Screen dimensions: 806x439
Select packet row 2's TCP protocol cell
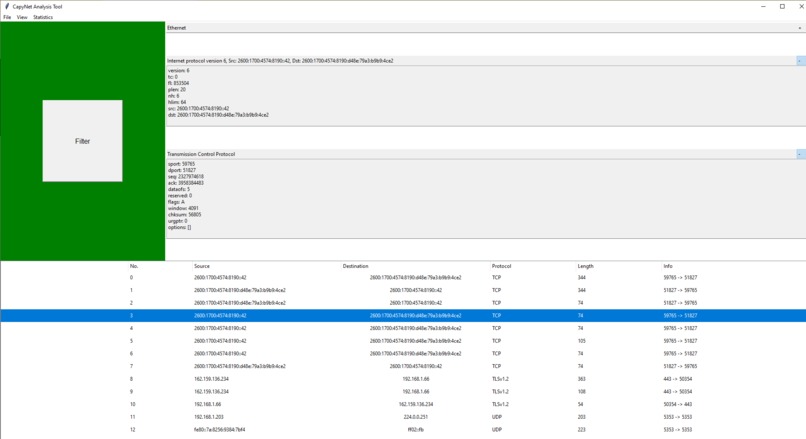[x=496, y=303]
